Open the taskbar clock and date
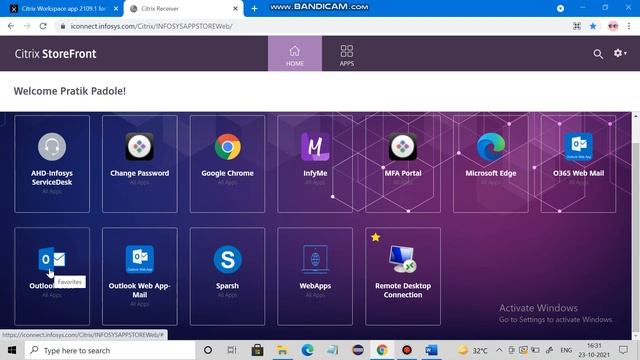The width and height of the screenshot is (640, 360). pyautogui.click(x=594, y=350)
